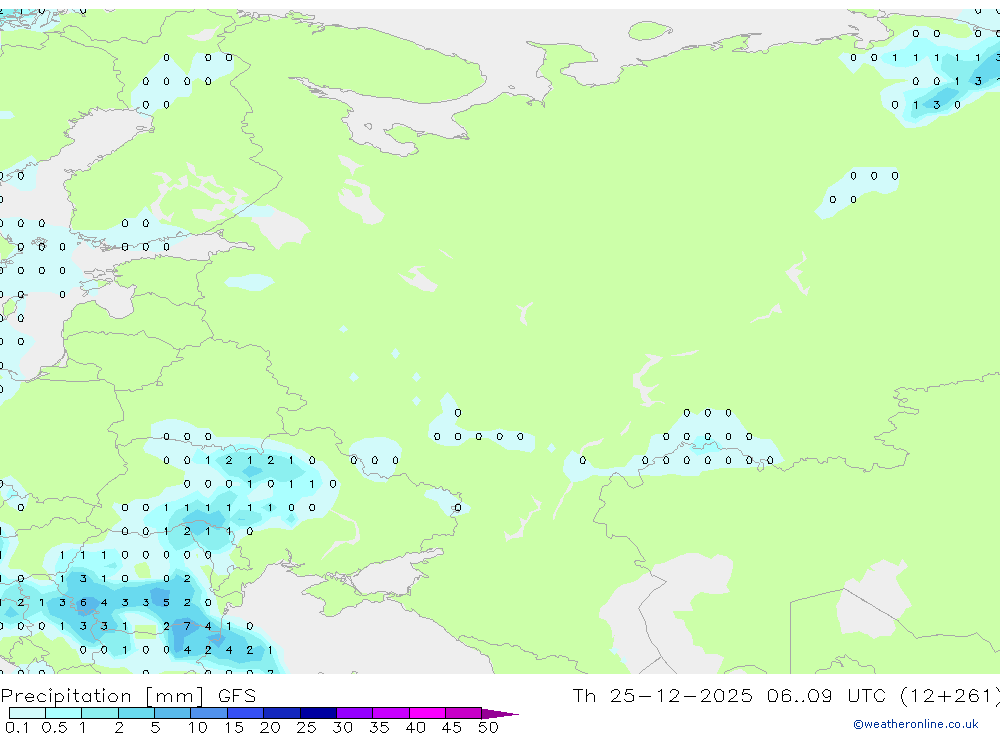Click the '25' legend scale label
The image size is (1000, 733).
(306, 727)
